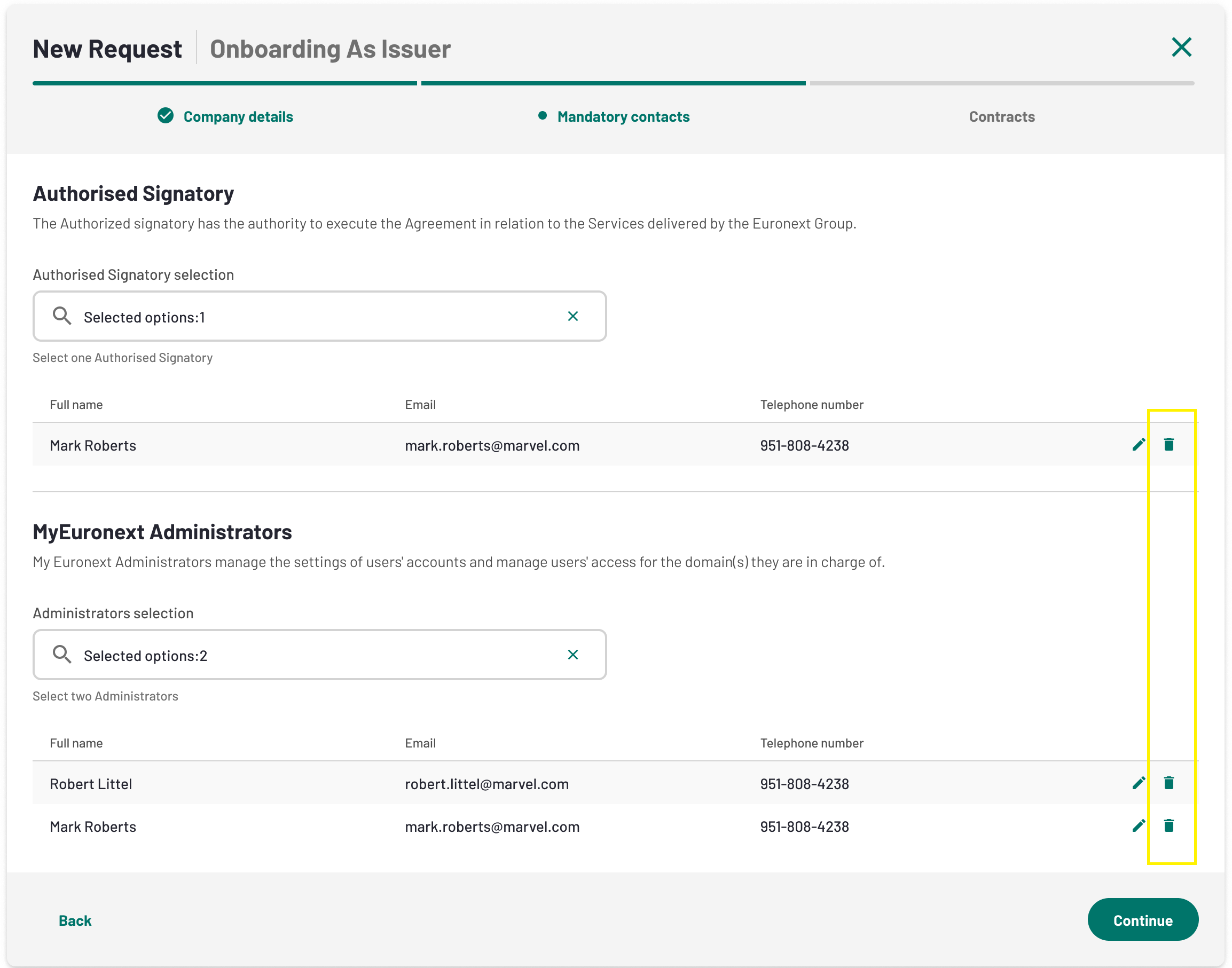Open Authorised Signatory selection dropdown

317,317
